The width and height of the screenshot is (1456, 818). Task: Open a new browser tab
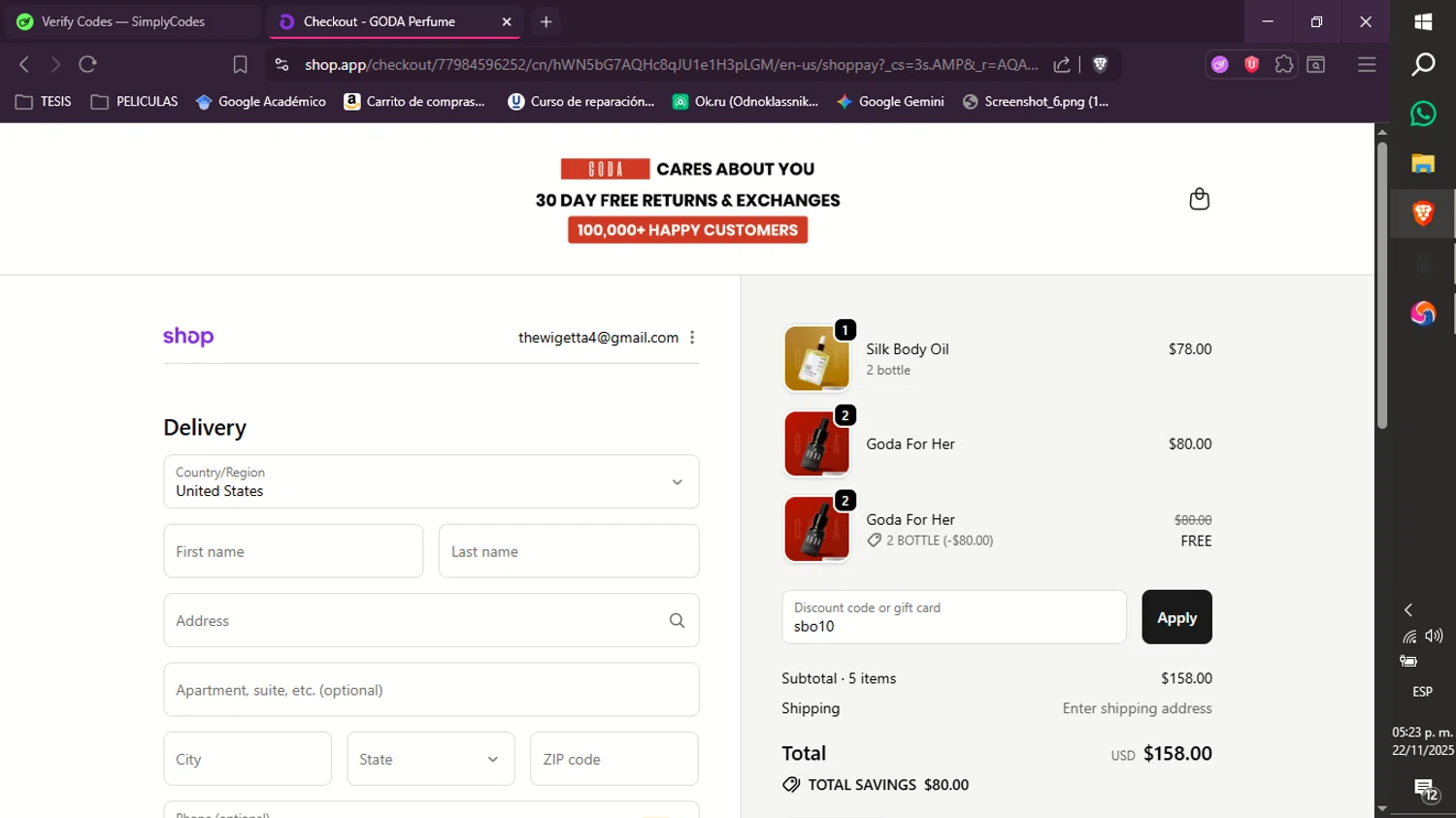pyautogui.click(x=546, y=21)
